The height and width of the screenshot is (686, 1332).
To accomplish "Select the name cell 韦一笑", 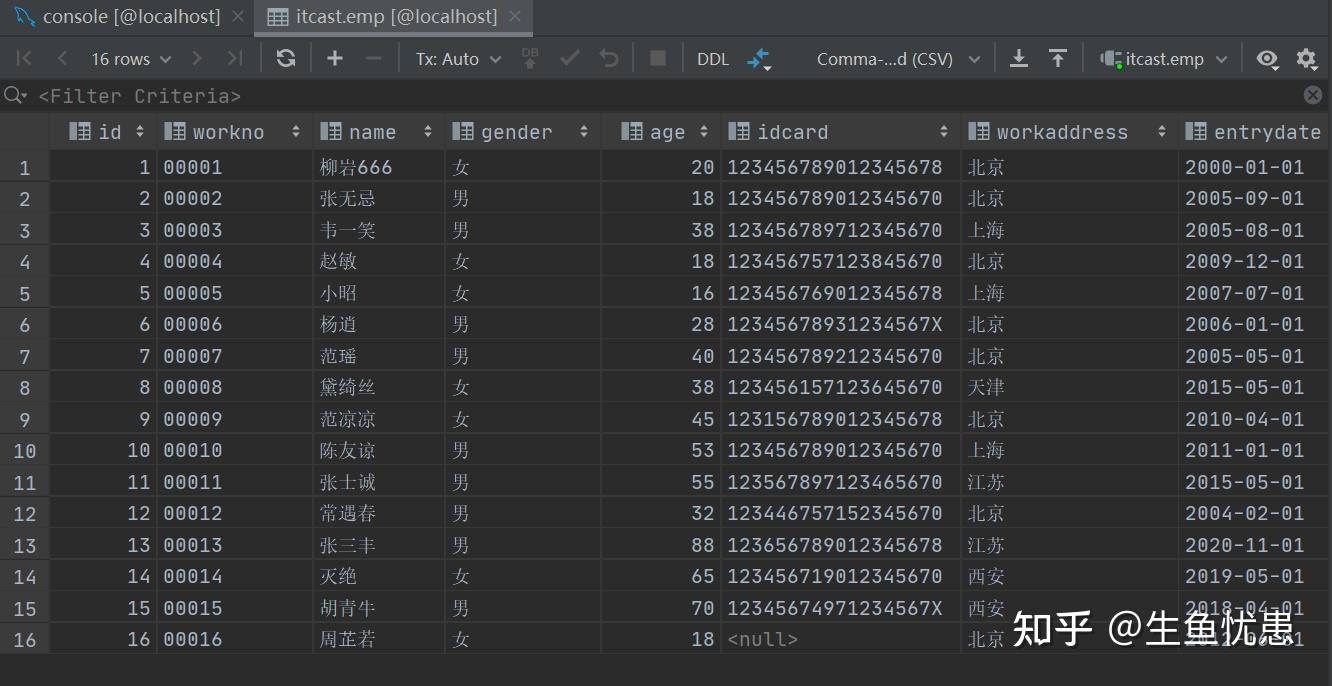I will [x=379, y=230].
